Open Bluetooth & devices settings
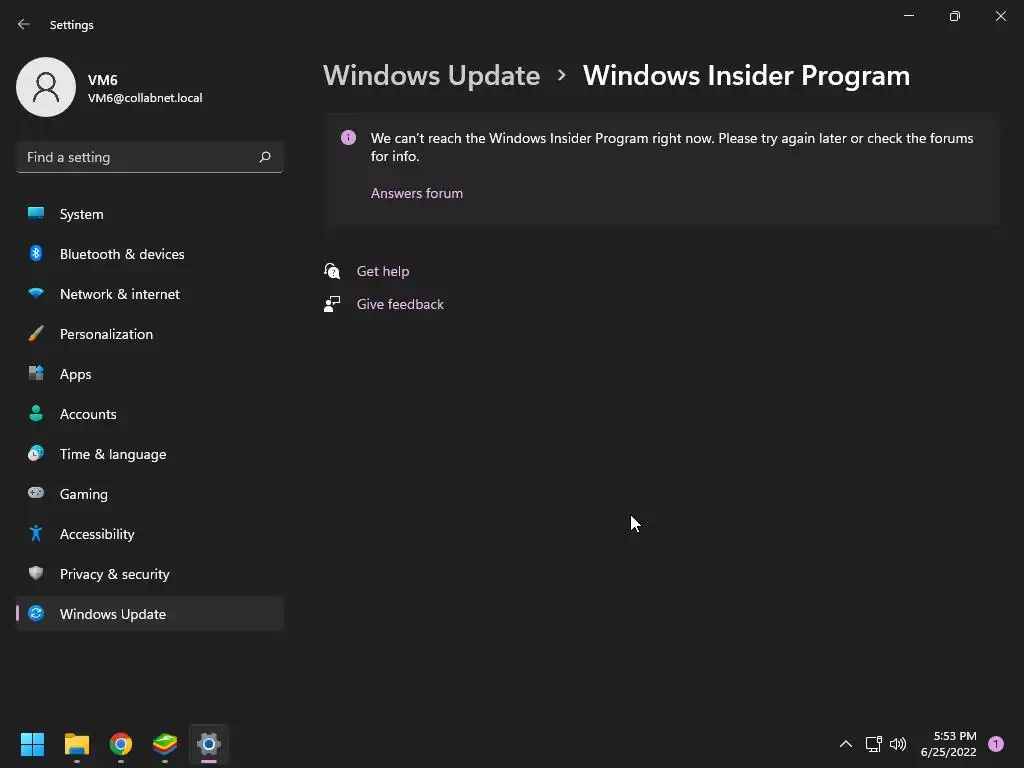 point(150,254)
